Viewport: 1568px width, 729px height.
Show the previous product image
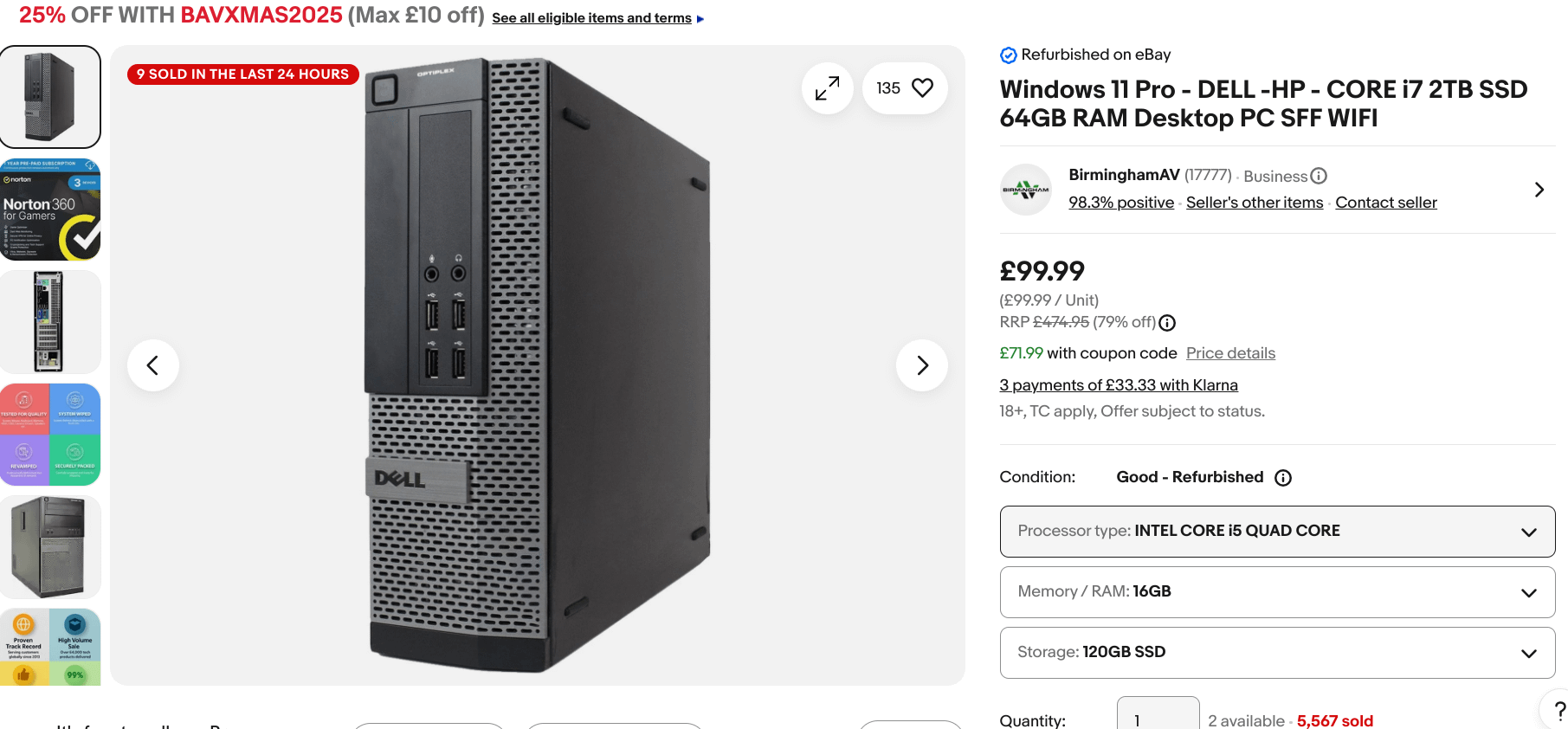[x=153, y=365]
